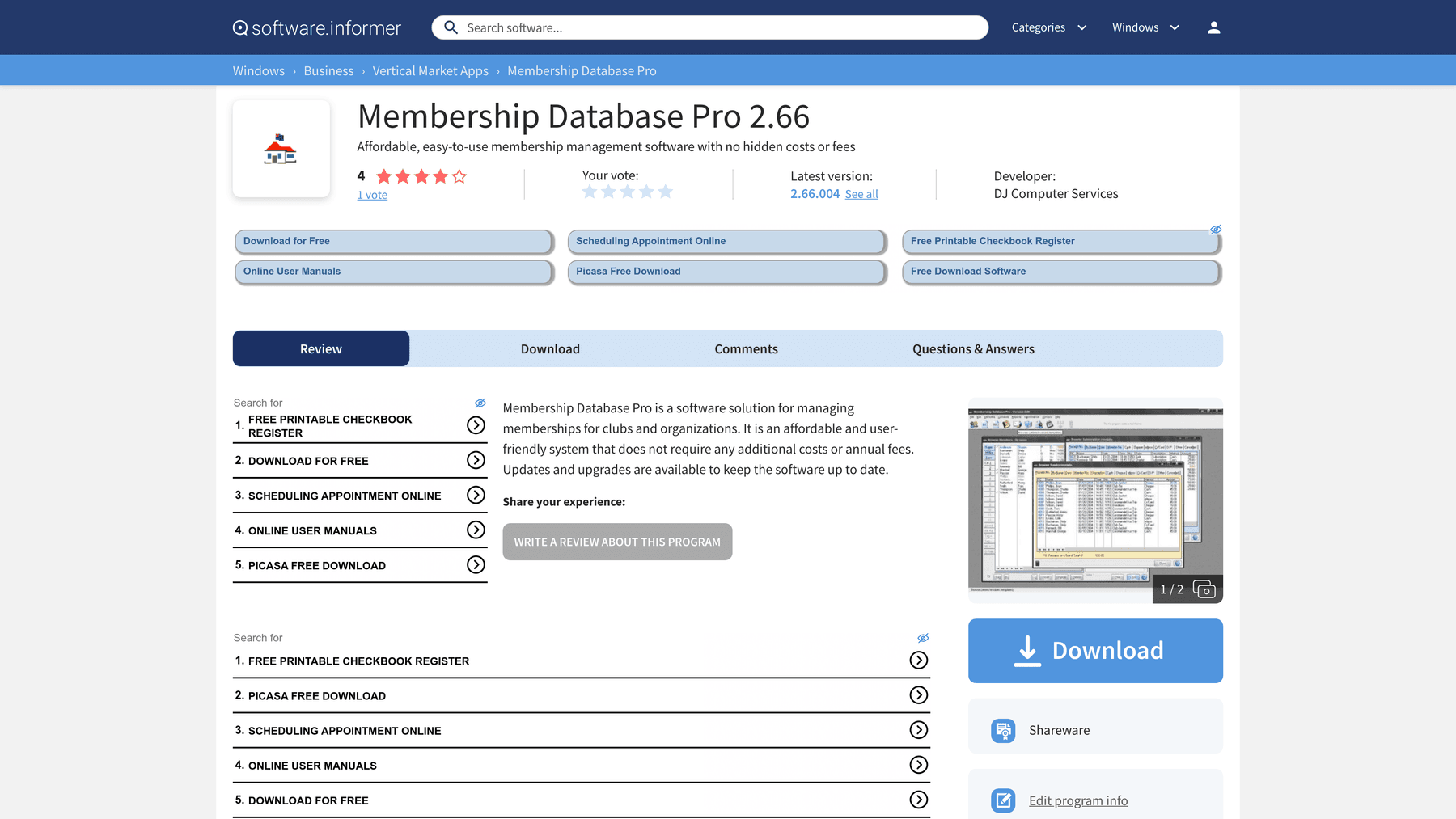Switch to the Comments tab

coord(746,349)
